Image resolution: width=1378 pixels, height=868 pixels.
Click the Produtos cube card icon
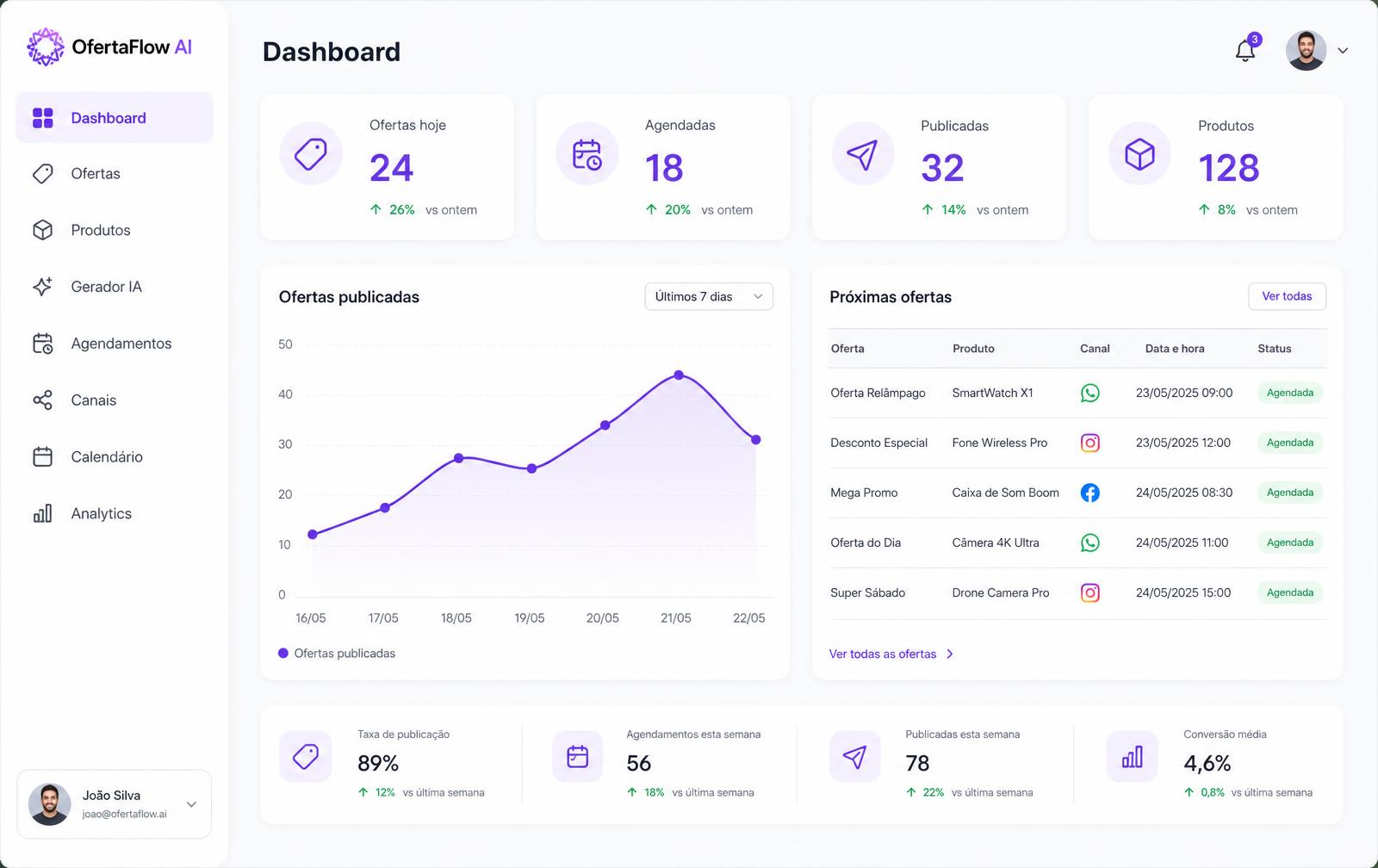click(x=1139, y=154)
